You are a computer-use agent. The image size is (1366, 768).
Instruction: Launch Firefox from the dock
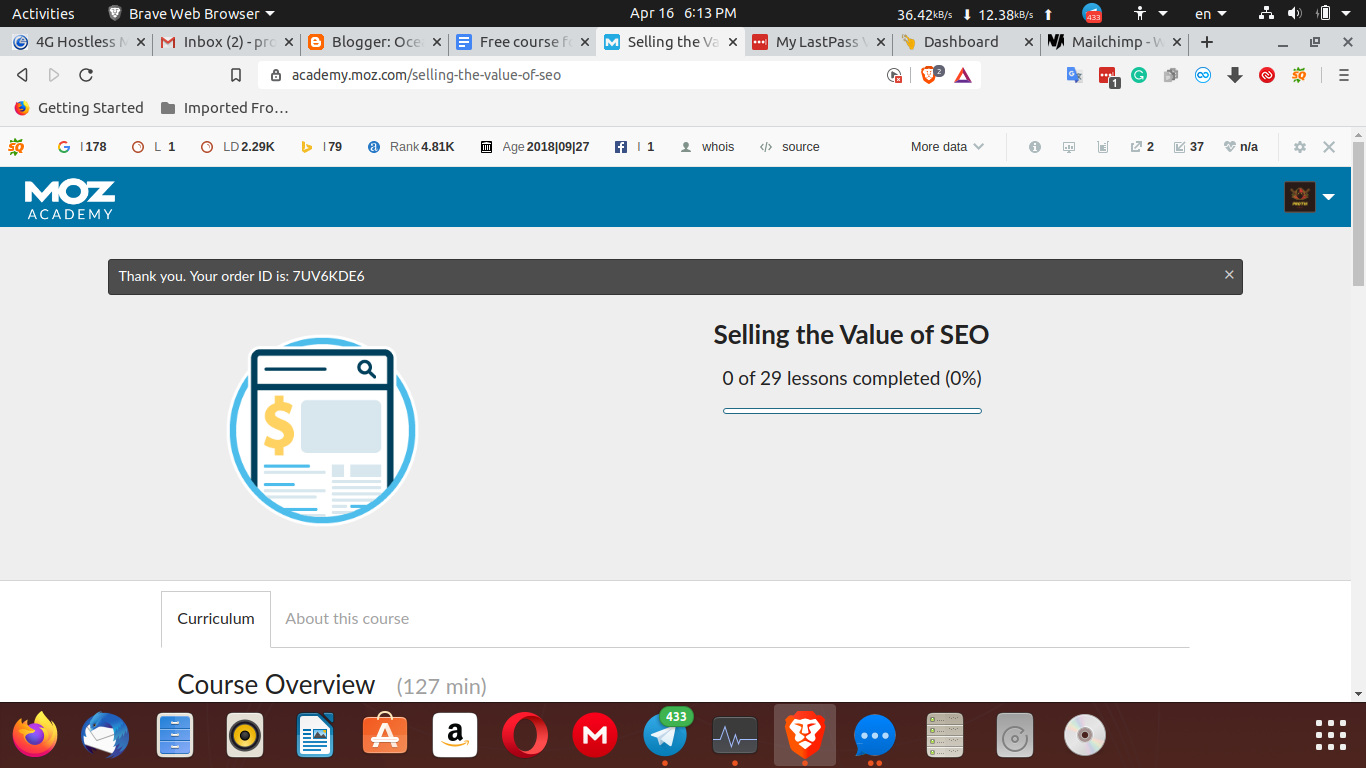point(35,737)
